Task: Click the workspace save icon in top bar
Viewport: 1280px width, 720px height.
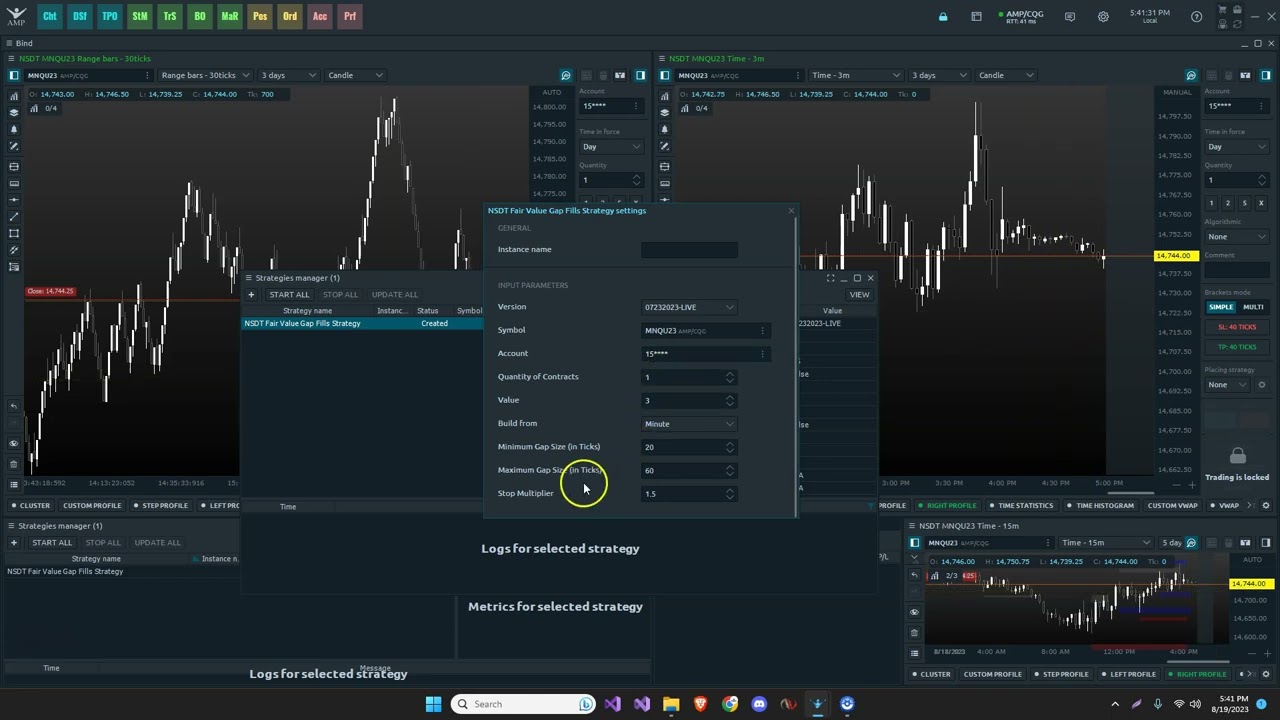Action: coord(976,16)
